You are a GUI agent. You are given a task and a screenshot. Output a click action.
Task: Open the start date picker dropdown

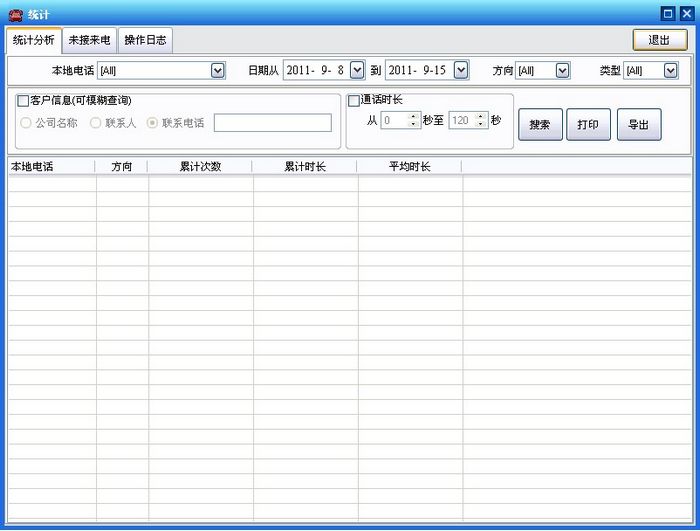[357, 71]
